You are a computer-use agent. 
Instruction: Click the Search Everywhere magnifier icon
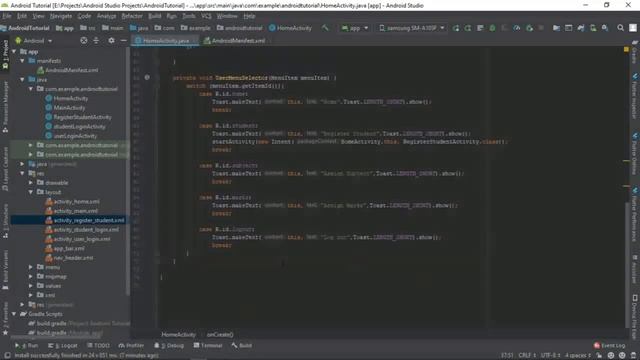tap(620, 28)
